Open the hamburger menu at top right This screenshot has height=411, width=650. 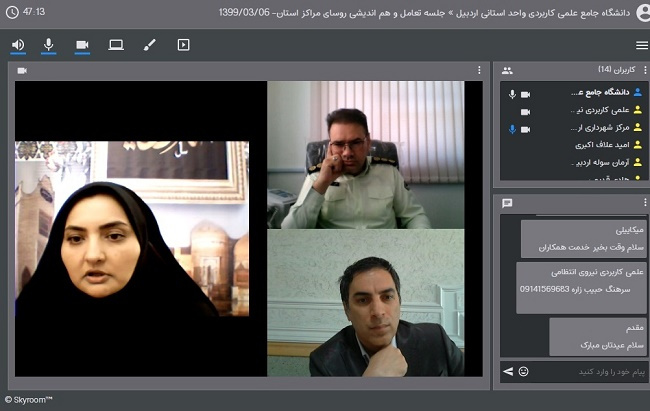[x=642, y=45]
